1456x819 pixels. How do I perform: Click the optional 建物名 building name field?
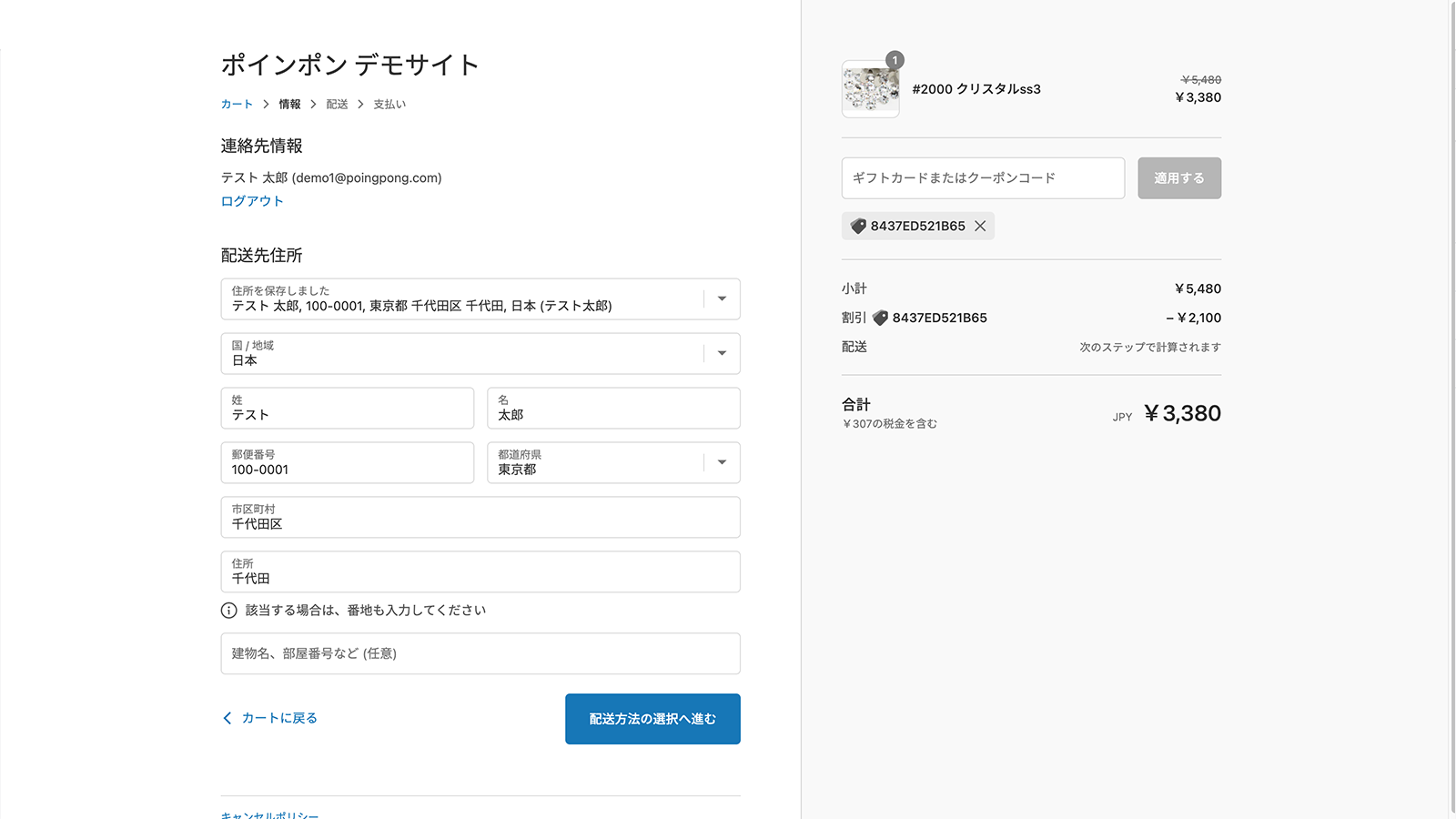click(x=480, y=653)
